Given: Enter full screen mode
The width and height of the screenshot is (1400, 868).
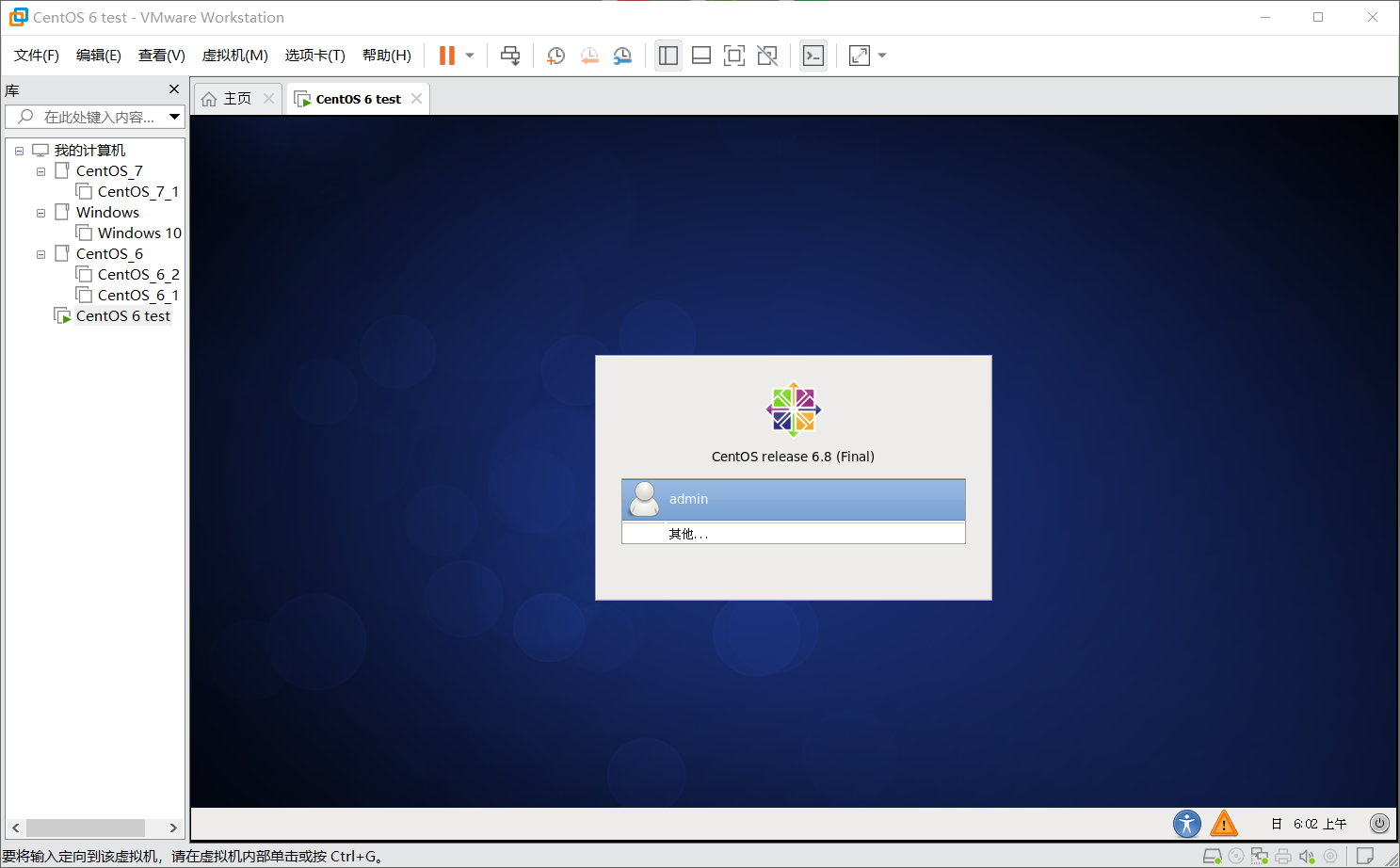Looking at the screenshot, I should (x=734, y=56).
